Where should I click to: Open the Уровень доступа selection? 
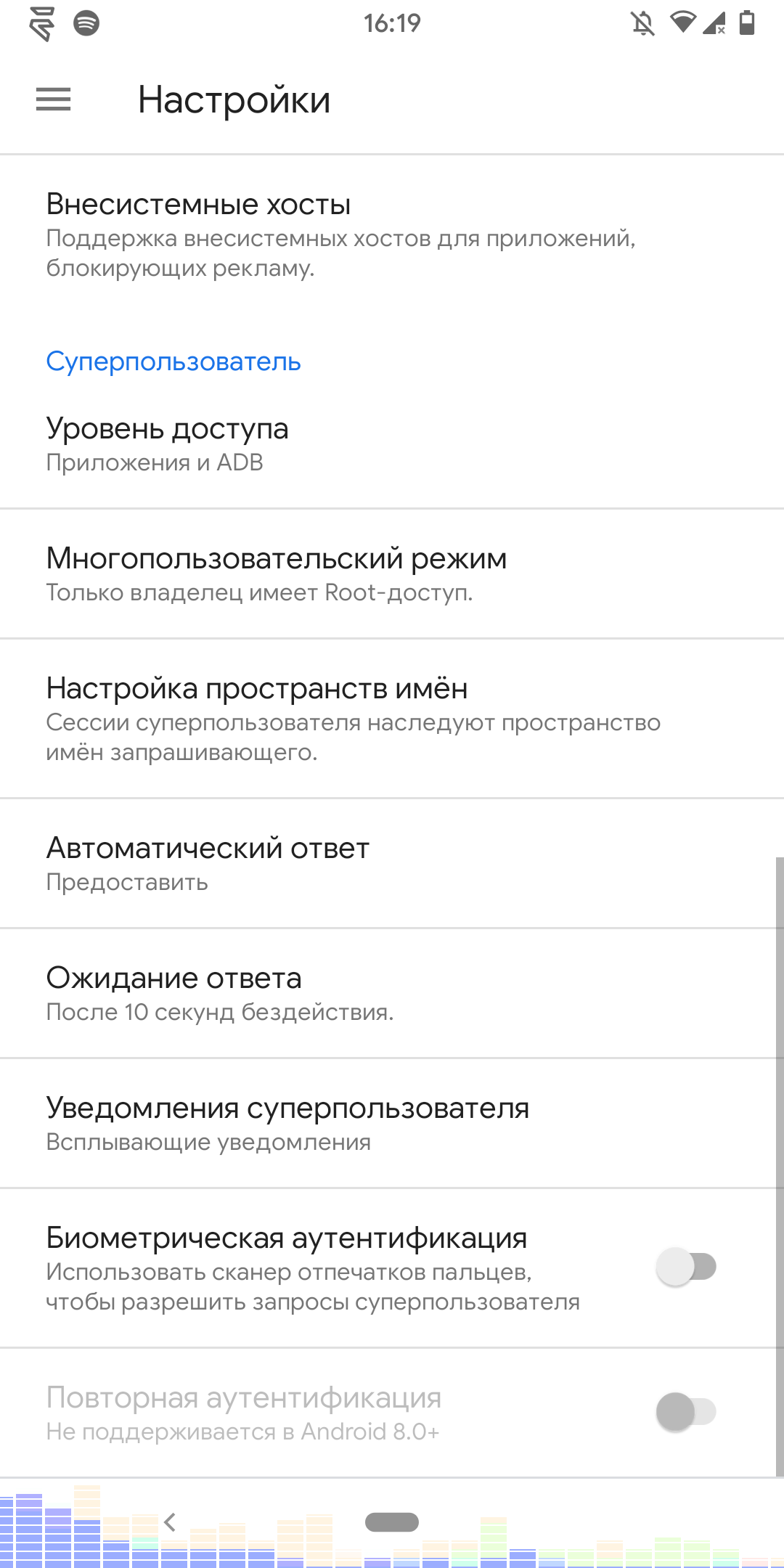pos(392,444)
